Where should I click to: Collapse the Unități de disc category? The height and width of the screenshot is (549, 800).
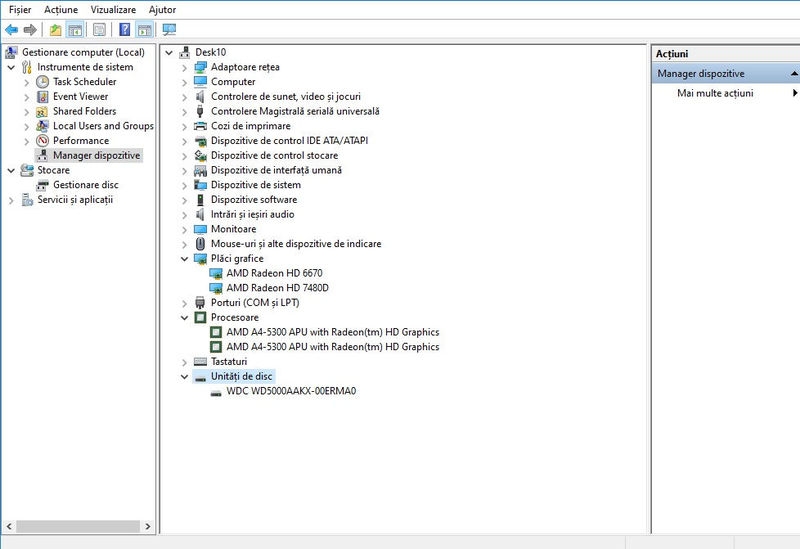coord(185,377)
